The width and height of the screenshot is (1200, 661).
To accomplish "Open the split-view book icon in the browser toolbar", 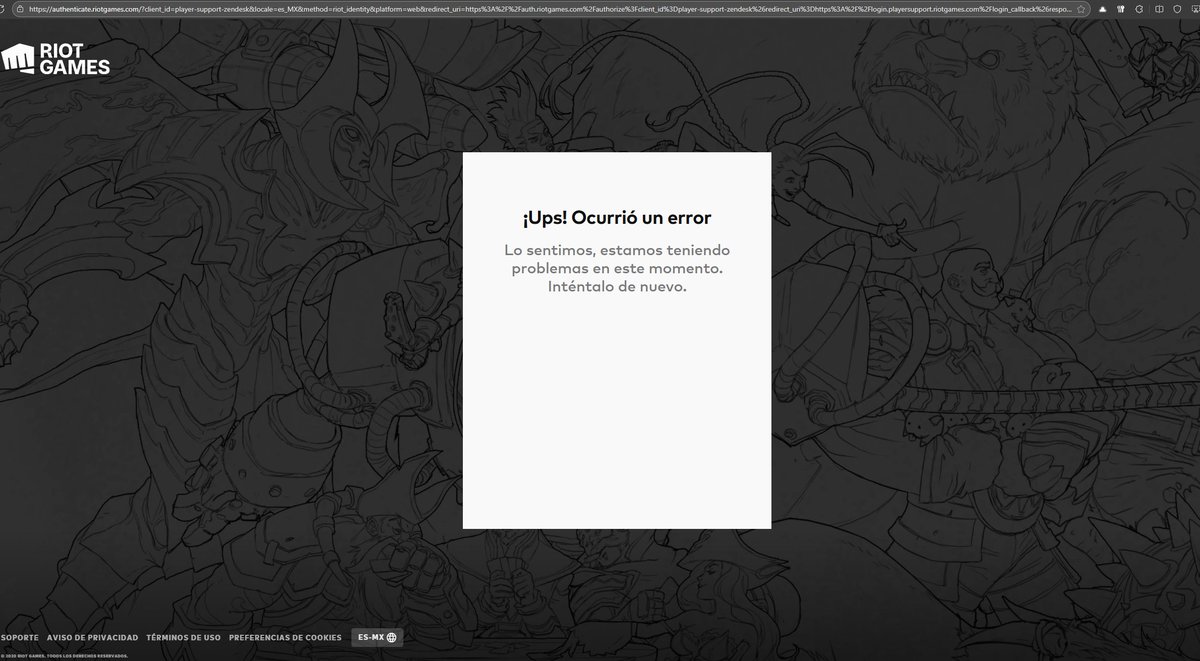I will (1159, 9).
